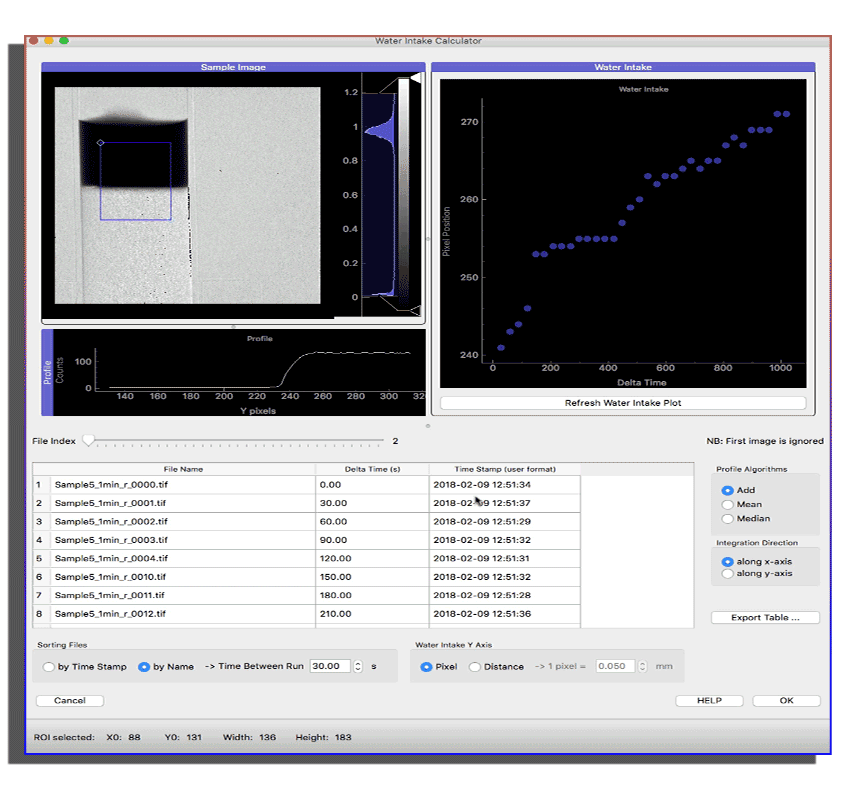Choose integration along y-axis

pos(727,574)
